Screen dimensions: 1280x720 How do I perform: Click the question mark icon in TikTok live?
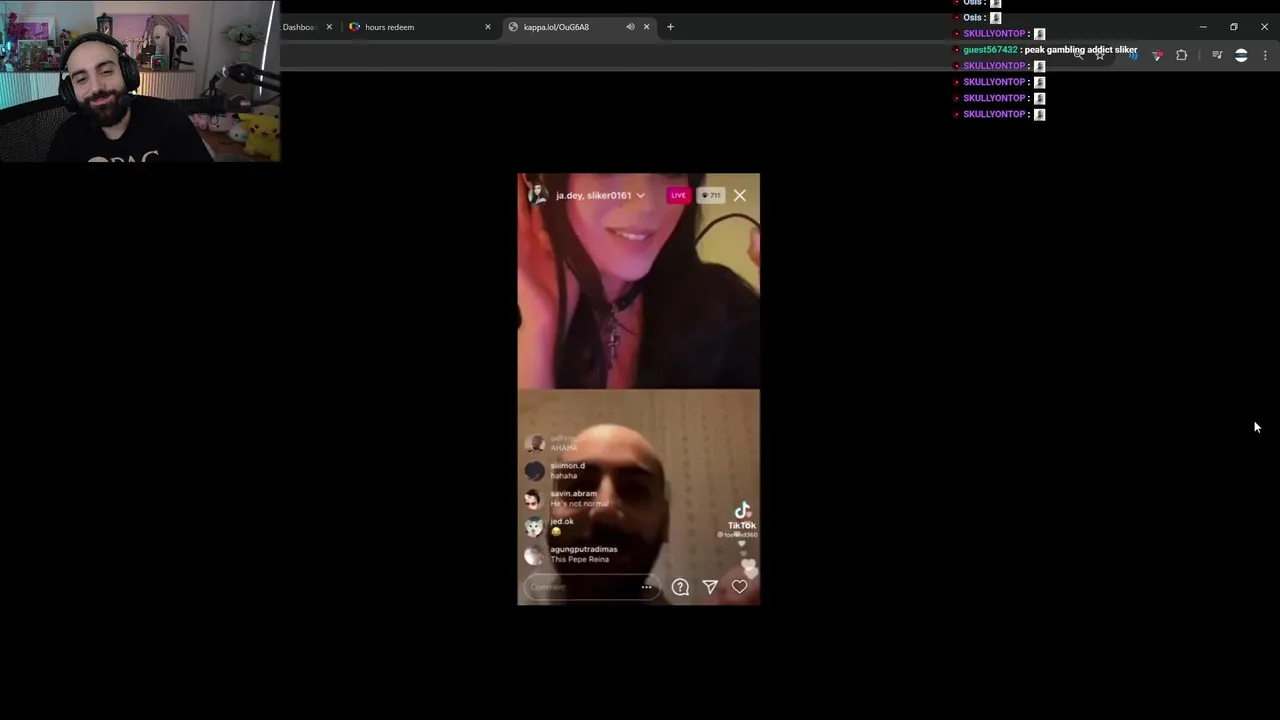[680, 587]
